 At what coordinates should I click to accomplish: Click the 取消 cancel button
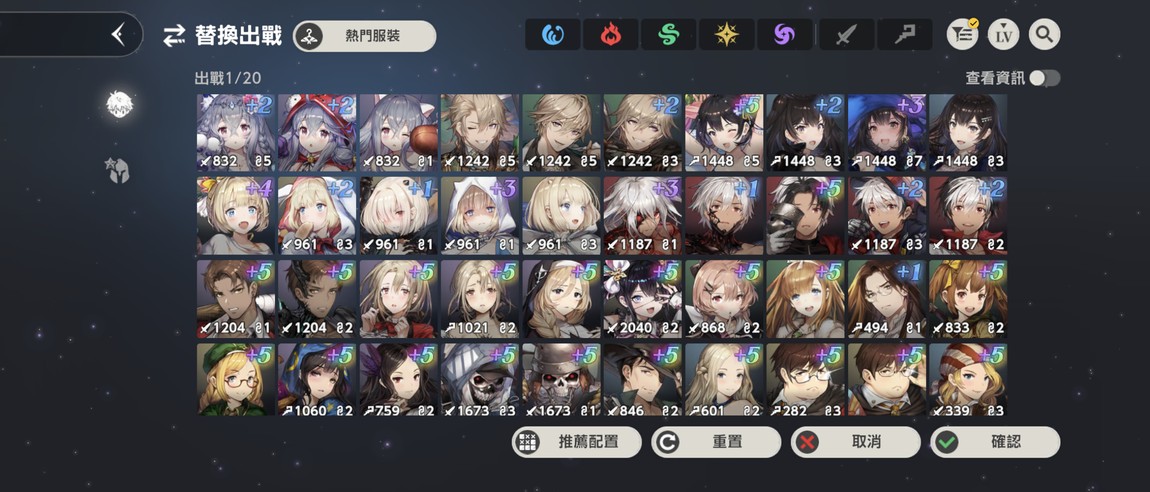855,442
